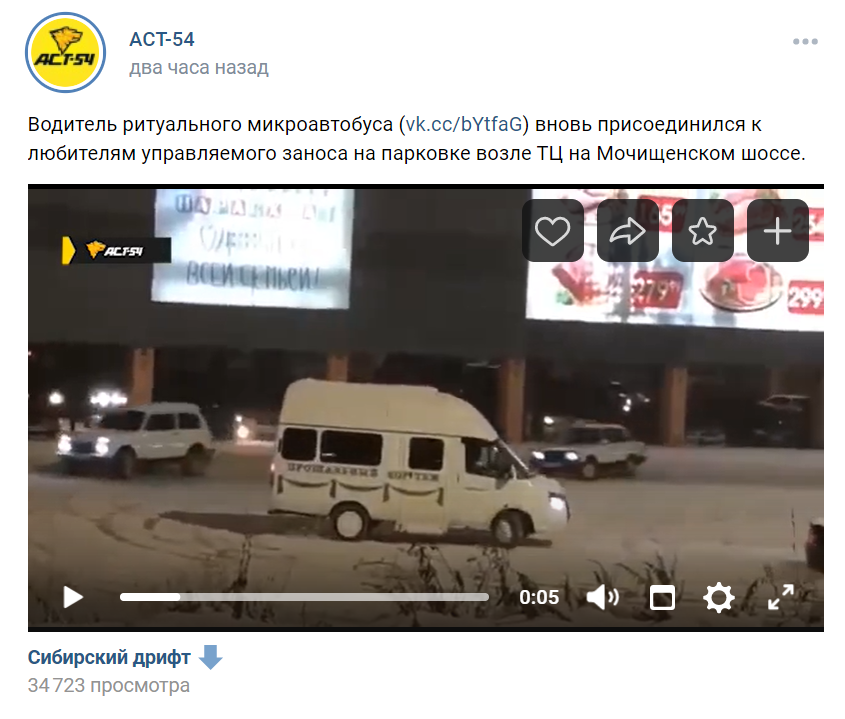The height and width of the screenshot is (719, 845).
Task: Add the video with the plus icon
Action: (778, 231)
